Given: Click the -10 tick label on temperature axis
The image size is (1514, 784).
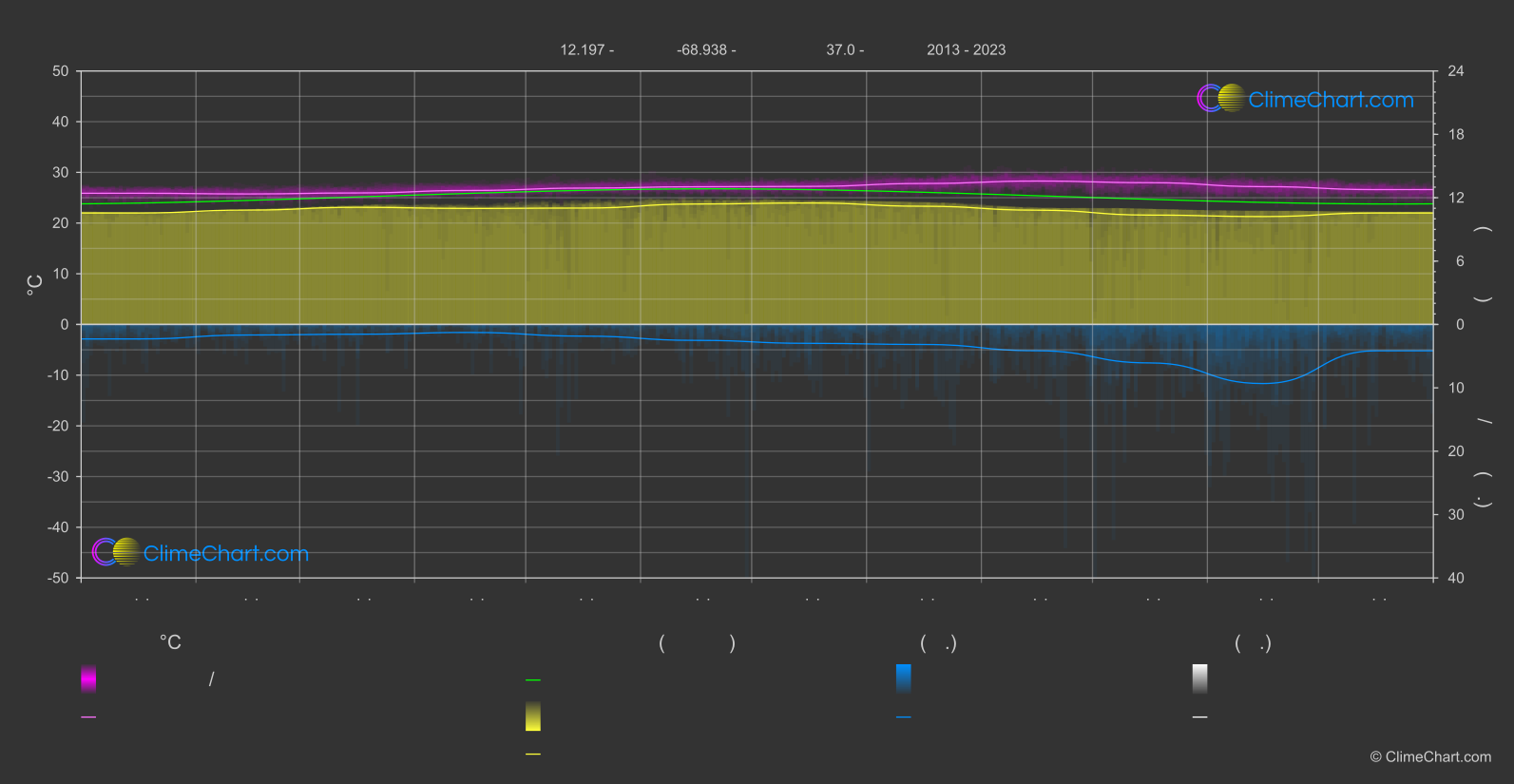Looking at the screenshot, I should [58, 375].
